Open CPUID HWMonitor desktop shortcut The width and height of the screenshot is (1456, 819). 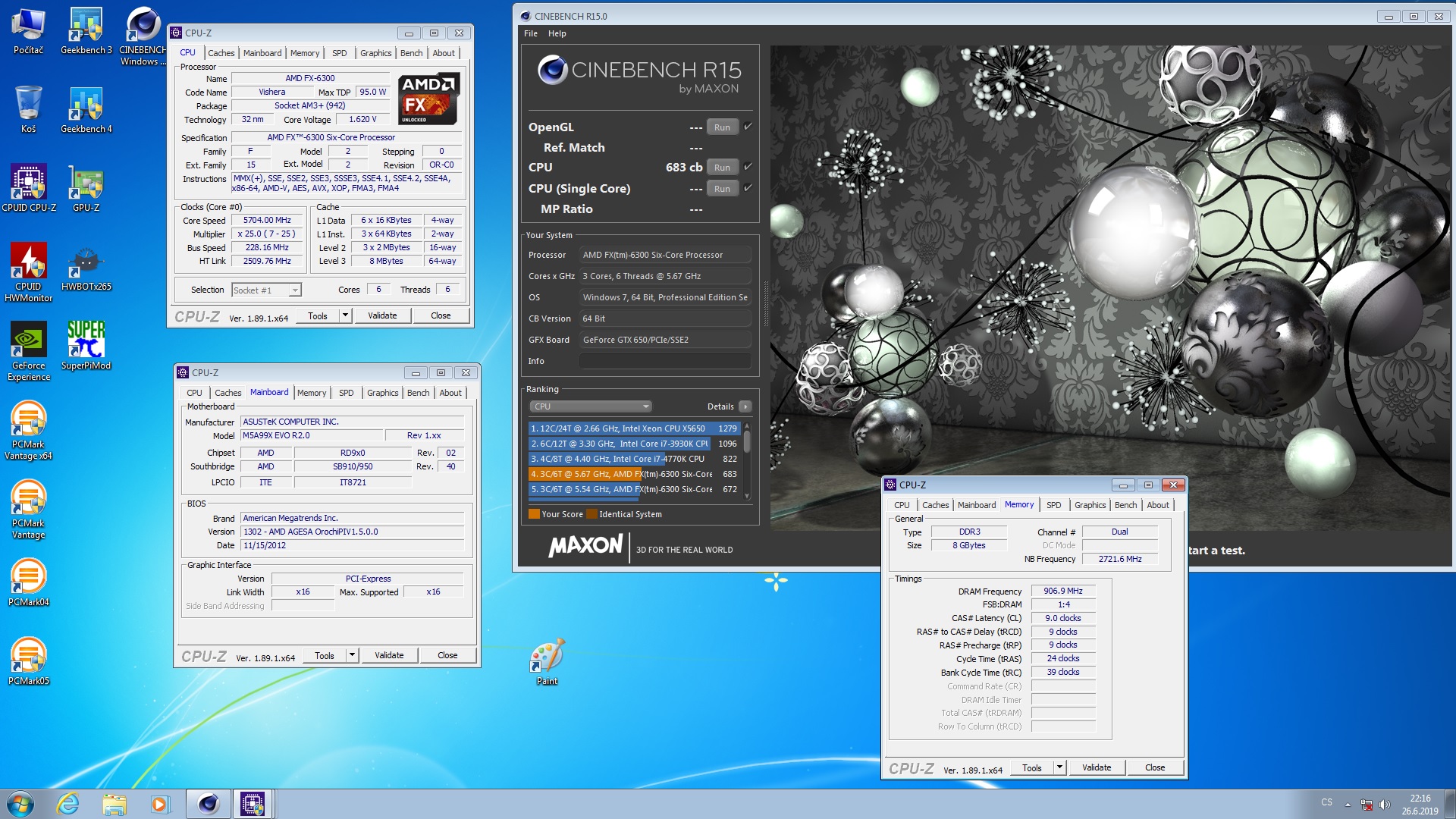(x=28, y=271)
